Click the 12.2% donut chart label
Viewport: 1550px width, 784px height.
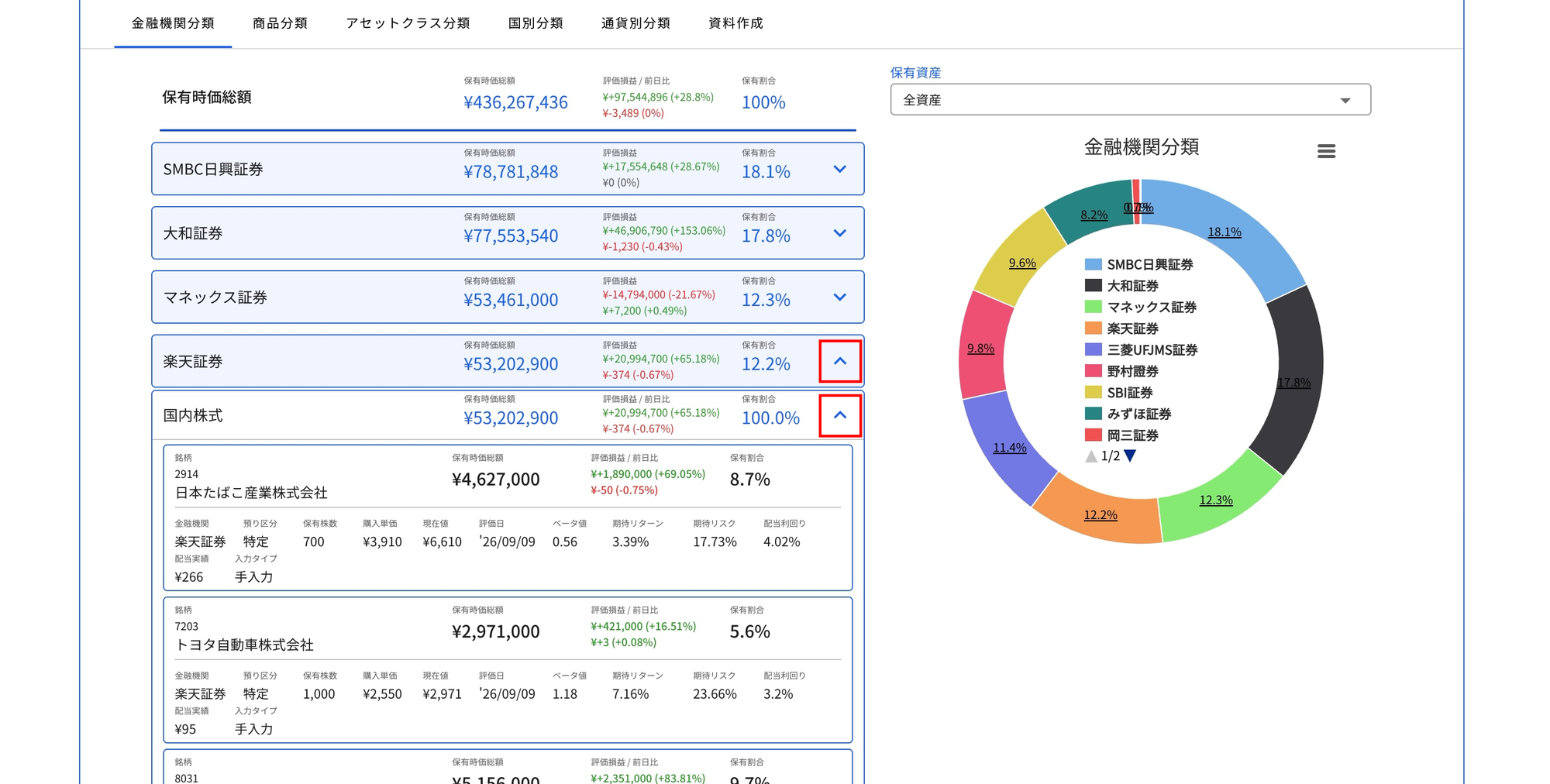[1100, 515]
